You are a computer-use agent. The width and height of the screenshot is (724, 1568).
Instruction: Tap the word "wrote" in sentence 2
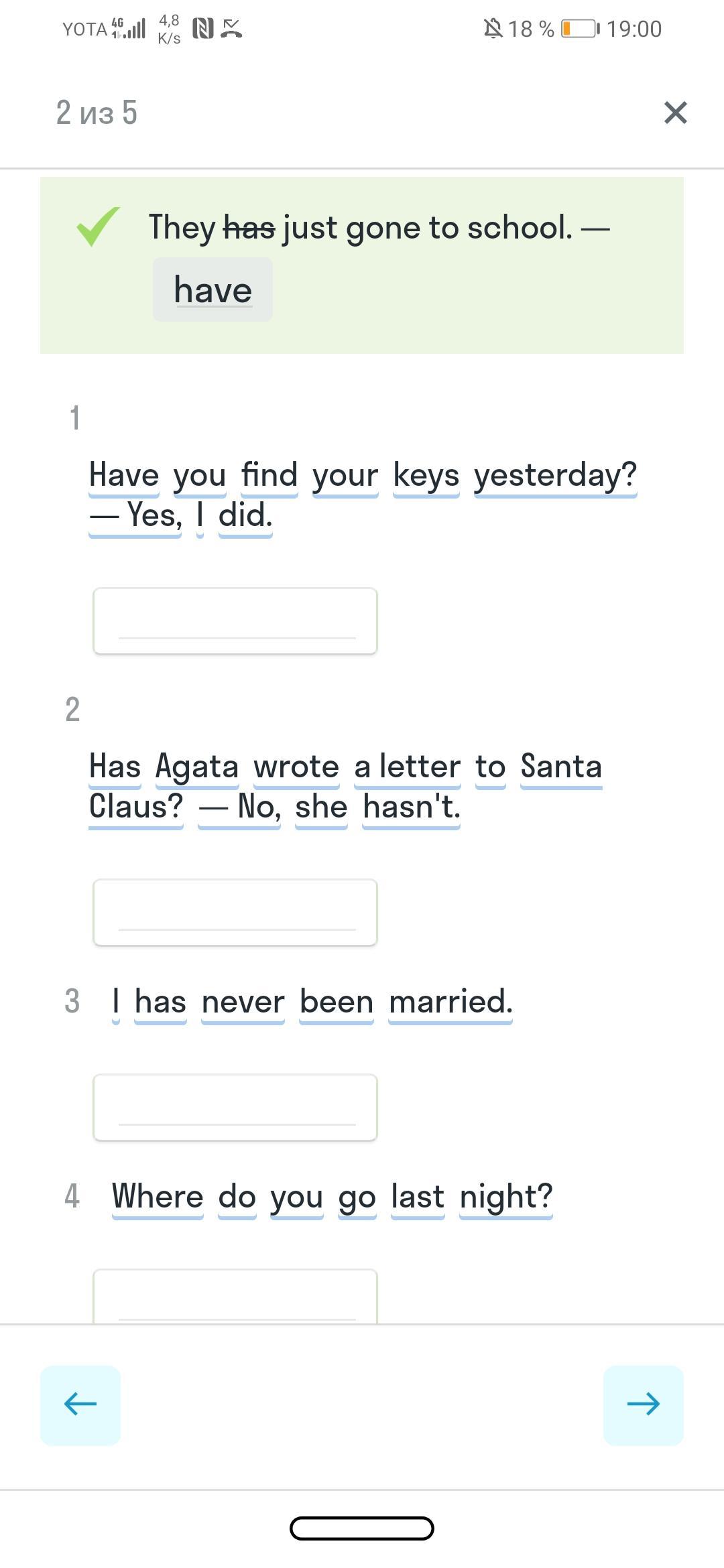(x=296, y=767)
